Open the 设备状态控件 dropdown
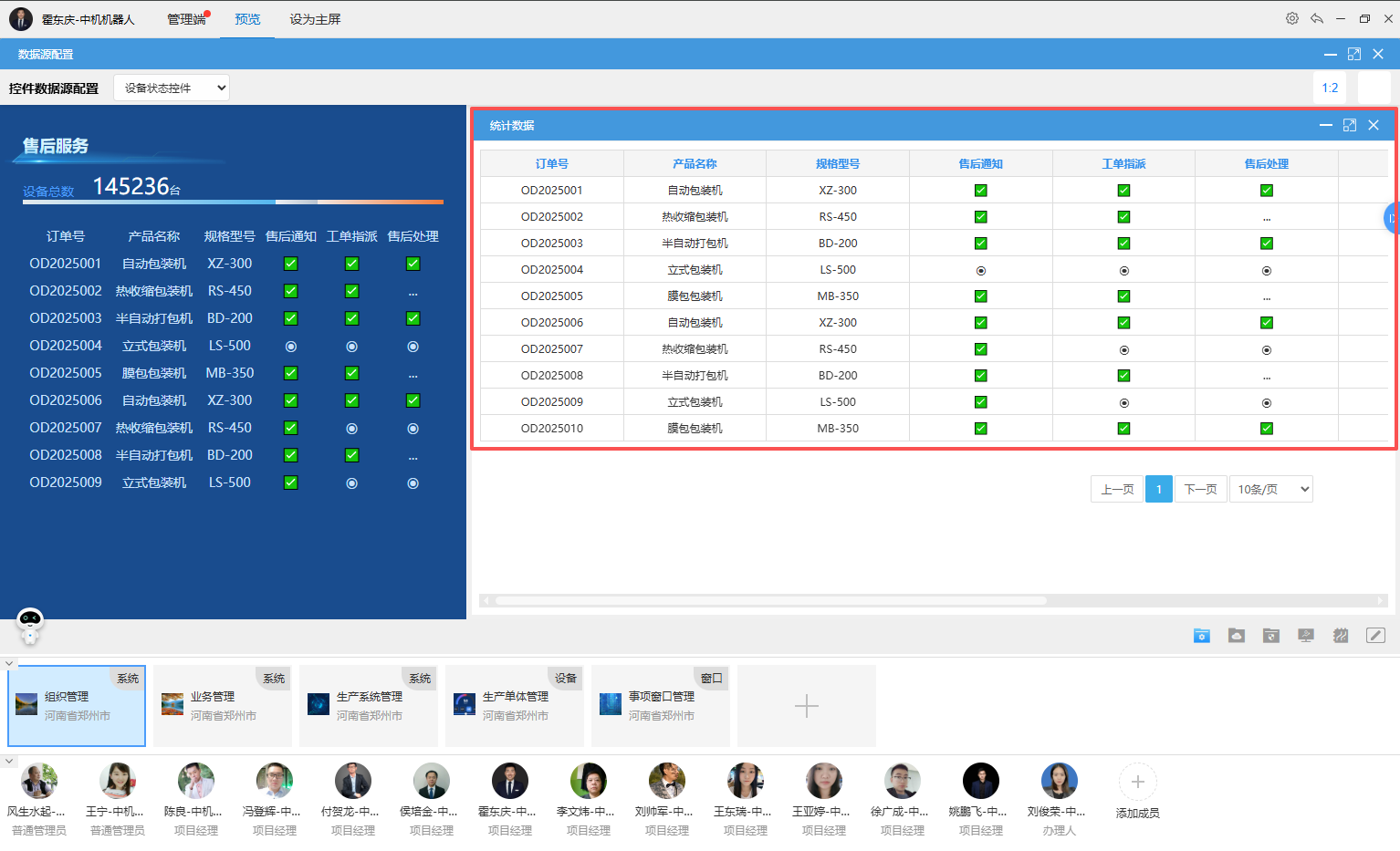Image resolution: width=1400 pixels, height=851 pixels. (x=172, y=88)
